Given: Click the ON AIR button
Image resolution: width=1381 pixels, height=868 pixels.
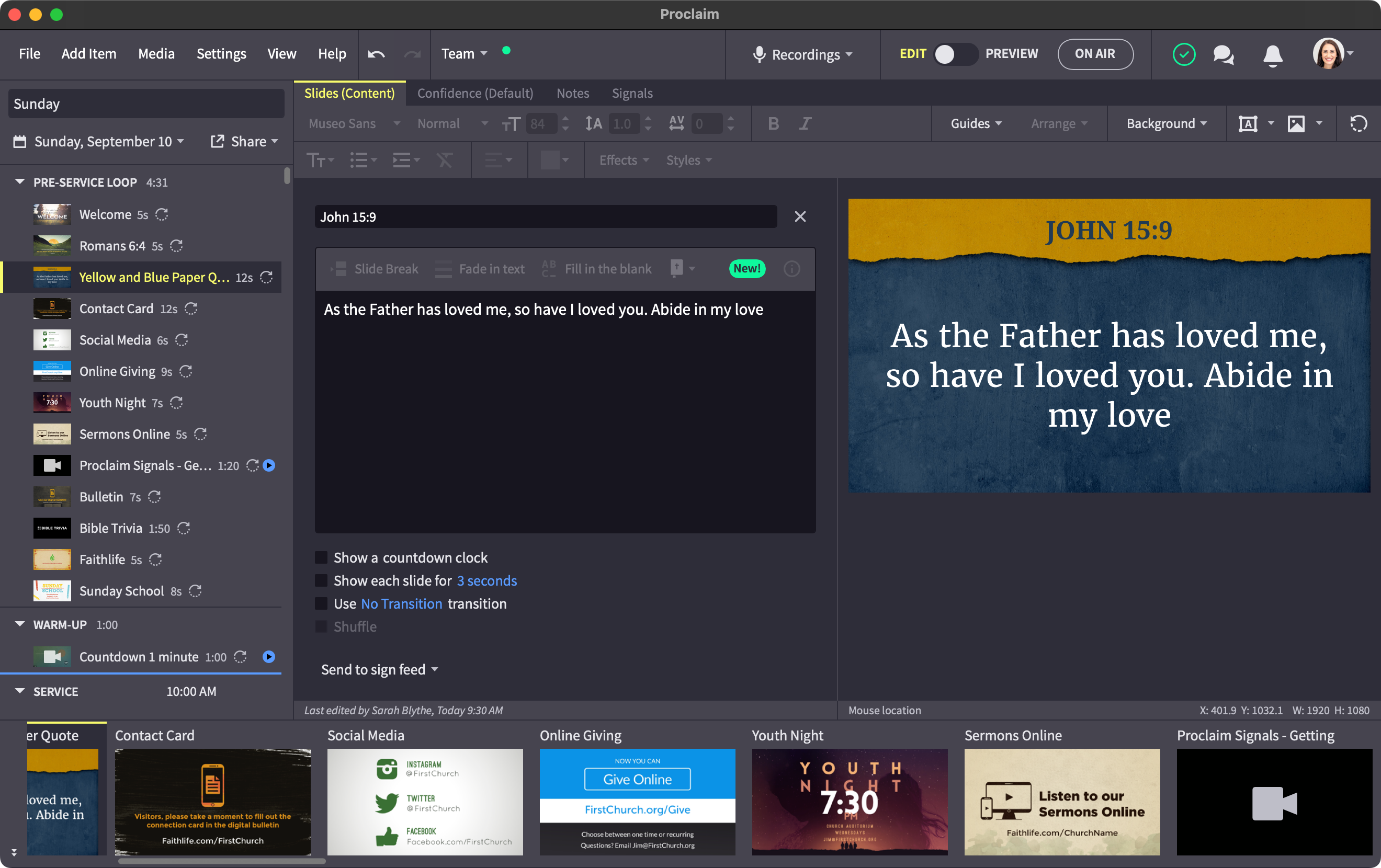Looking at the screenshot, I should [x=1095, y=54].
